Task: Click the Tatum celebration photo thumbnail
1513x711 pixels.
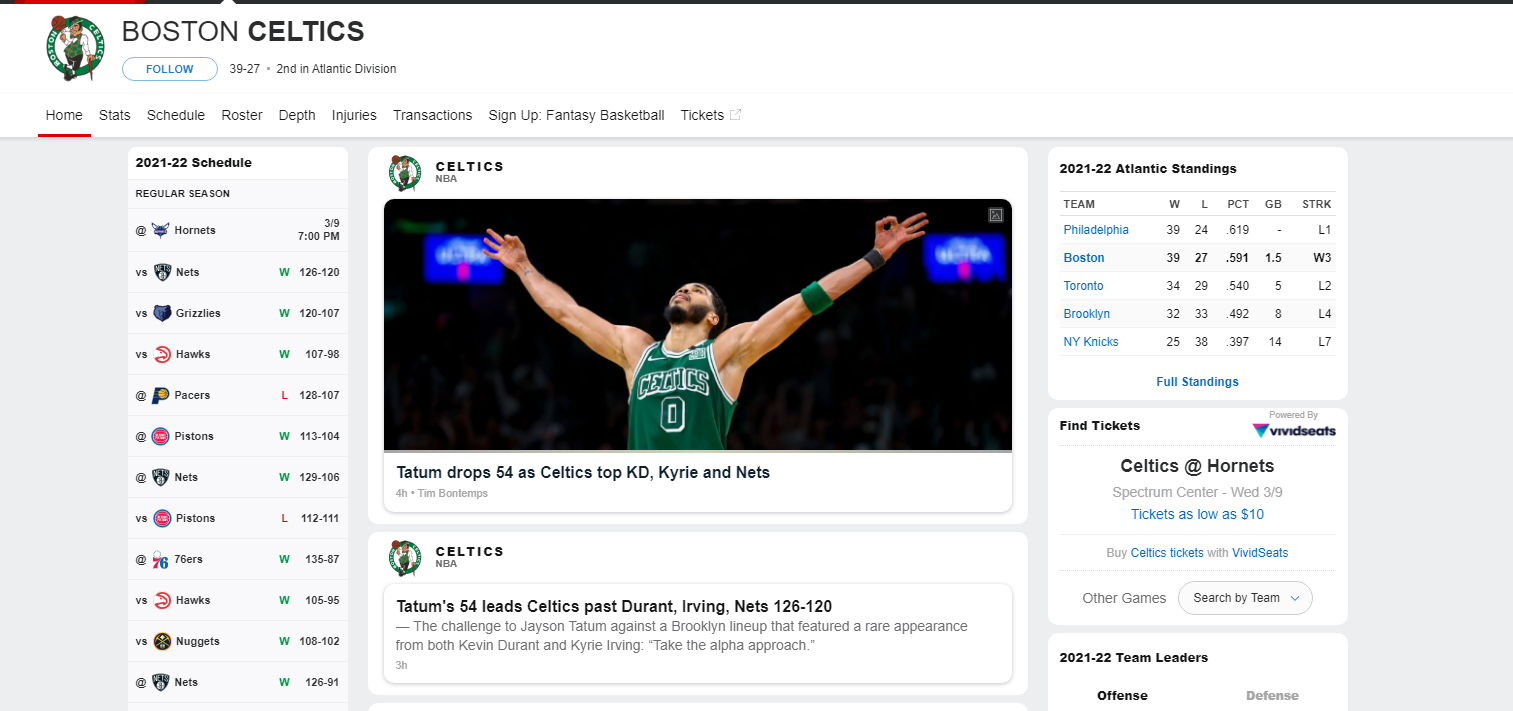Action: coord(698,325)
